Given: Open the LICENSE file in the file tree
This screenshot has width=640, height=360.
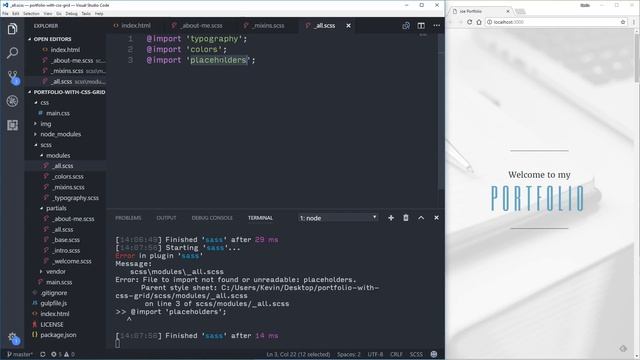Looking at the screenshot, I should pos(52,324).
